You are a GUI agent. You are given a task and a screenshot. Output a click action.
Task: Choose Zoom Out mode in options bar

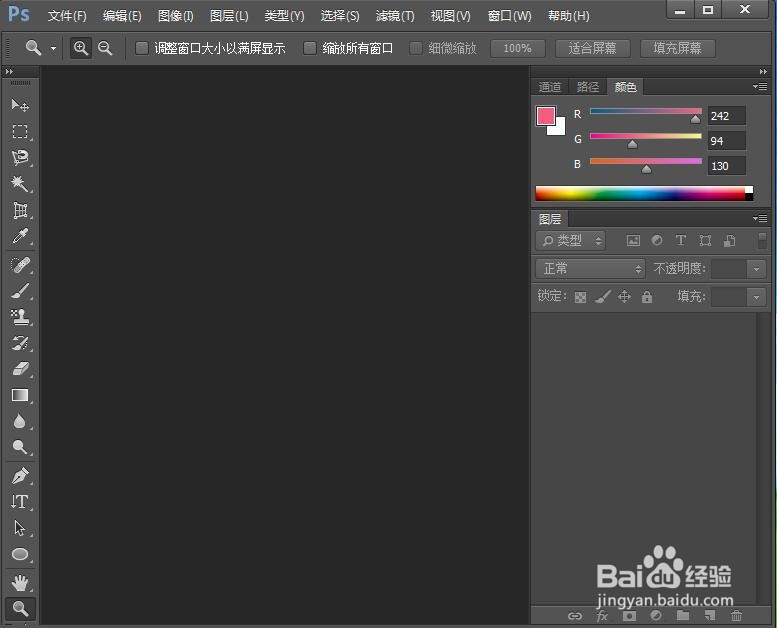tap(105, 48)
